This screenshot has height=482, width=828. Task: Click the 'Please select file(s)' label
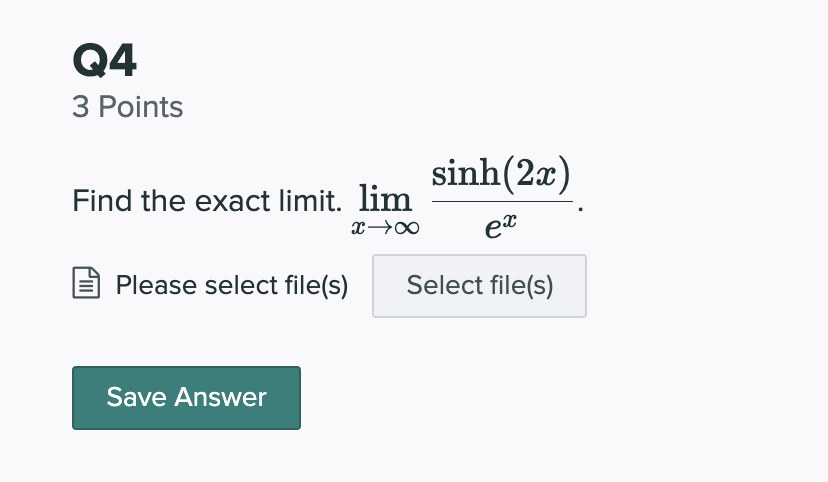point(232,285)
